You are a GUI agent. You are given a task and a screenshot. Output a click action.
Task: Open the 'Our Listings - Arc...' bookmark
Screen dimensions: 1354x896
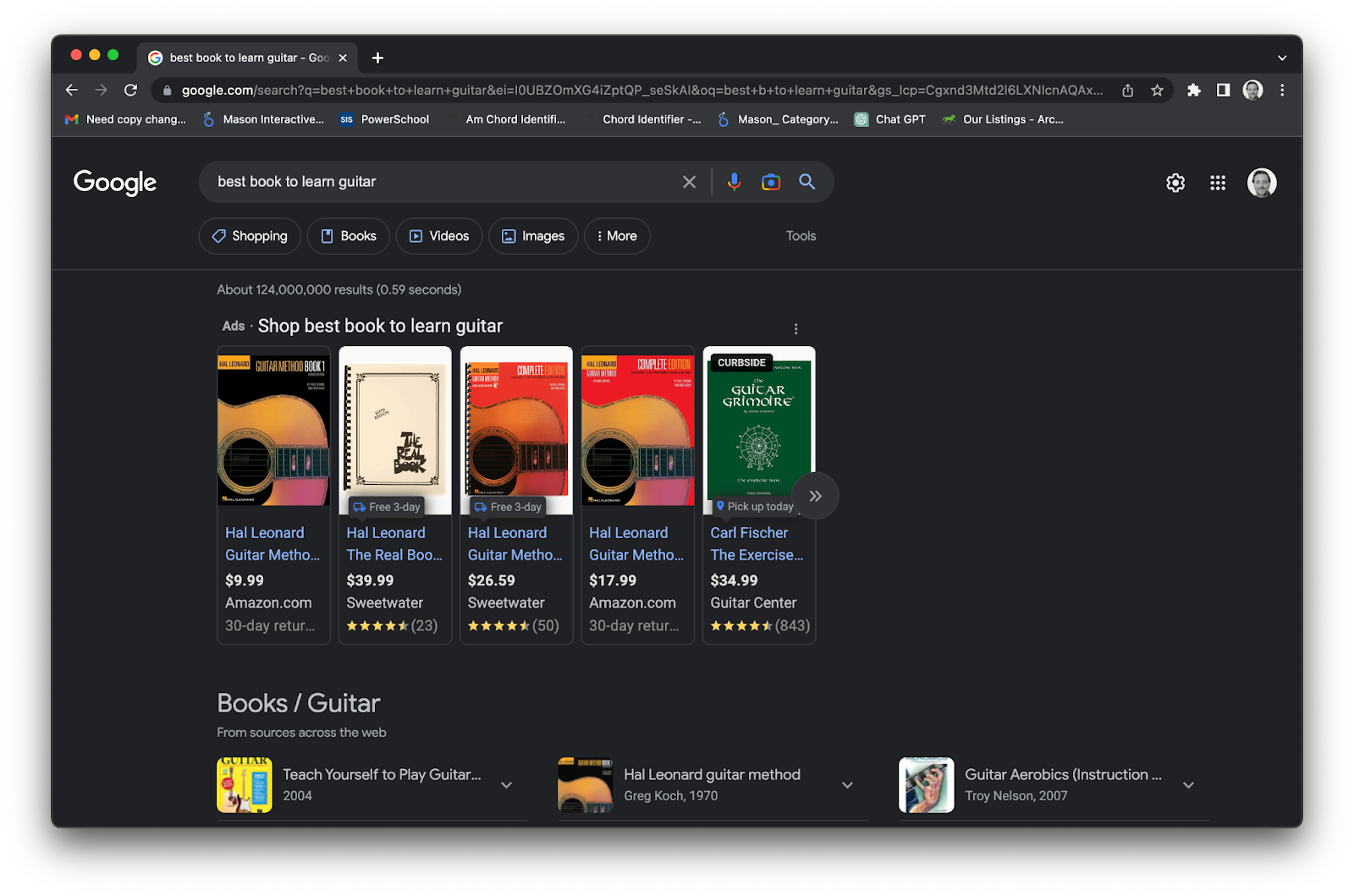(x=1003, y=119)
